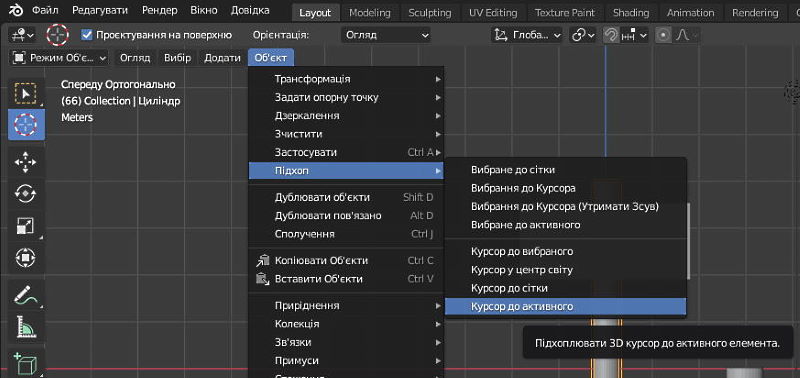Viewport: 800px width, 378px height.
Task: Select the Rotate tool
Action: pos(26,193)
